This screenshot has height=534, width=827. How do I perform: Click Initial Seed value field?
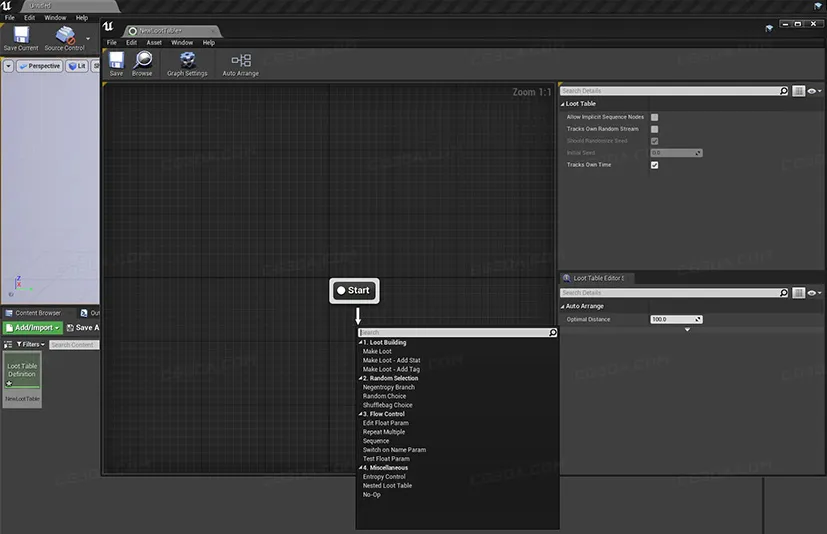click(676, 153)
